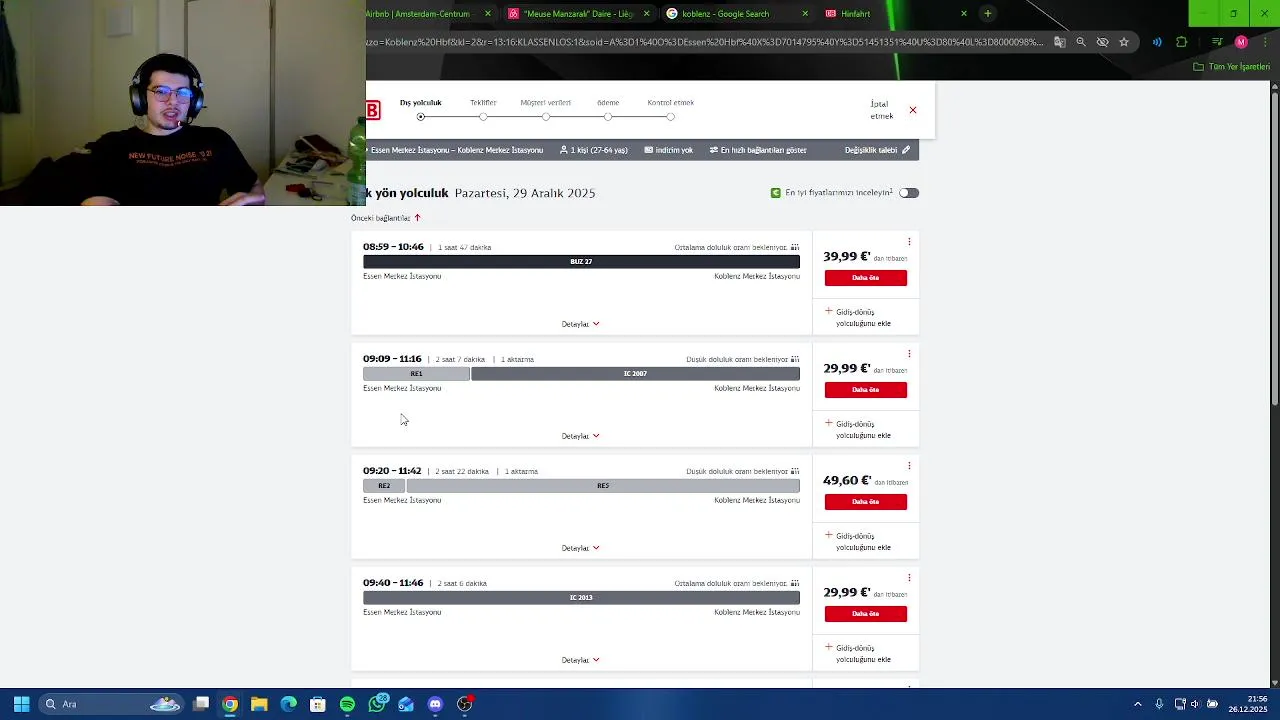Viewport: 1280px width, 720px height.
Task: Expand Detaylar for the 09:20 connection
Action: click(580, 548)
